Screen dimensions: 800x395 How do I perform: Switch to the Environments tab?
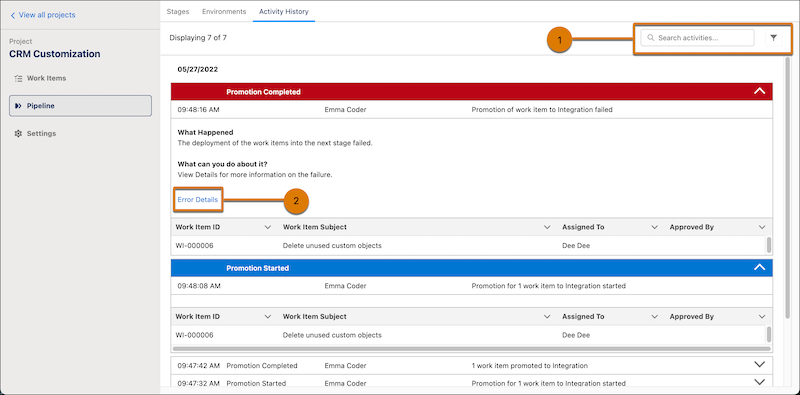point(224,11)
